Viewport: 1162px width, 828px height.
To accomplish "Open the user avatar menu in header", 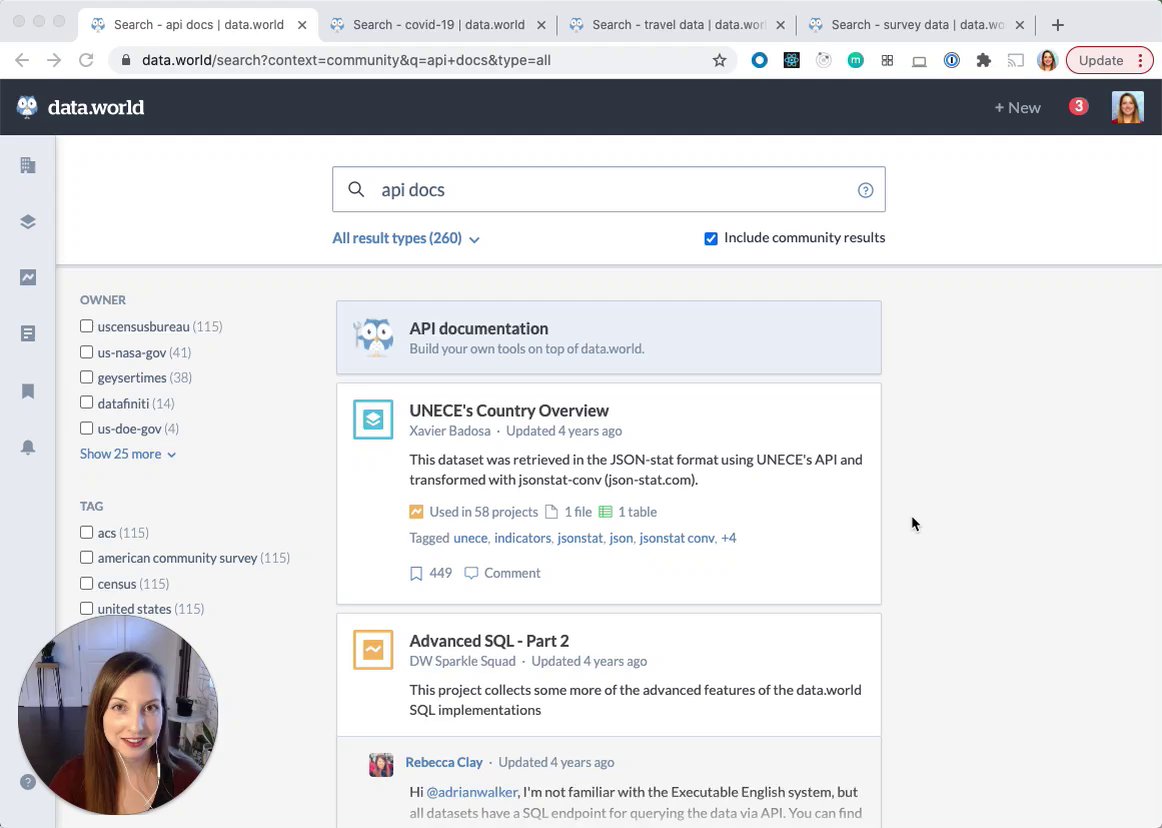I will click(1127, 107).
